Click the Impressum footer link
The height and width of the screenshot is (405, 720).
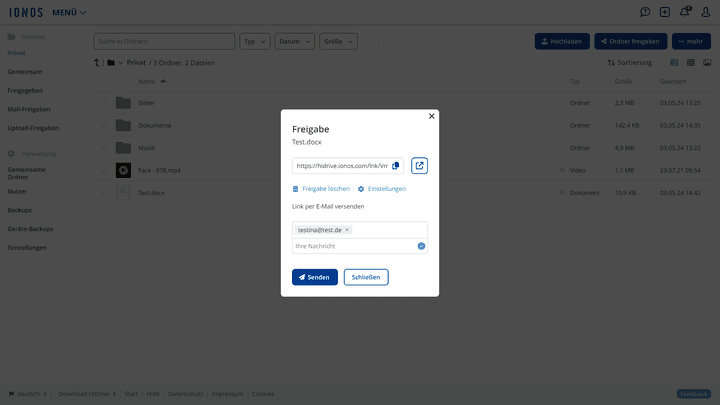(228, 394)
